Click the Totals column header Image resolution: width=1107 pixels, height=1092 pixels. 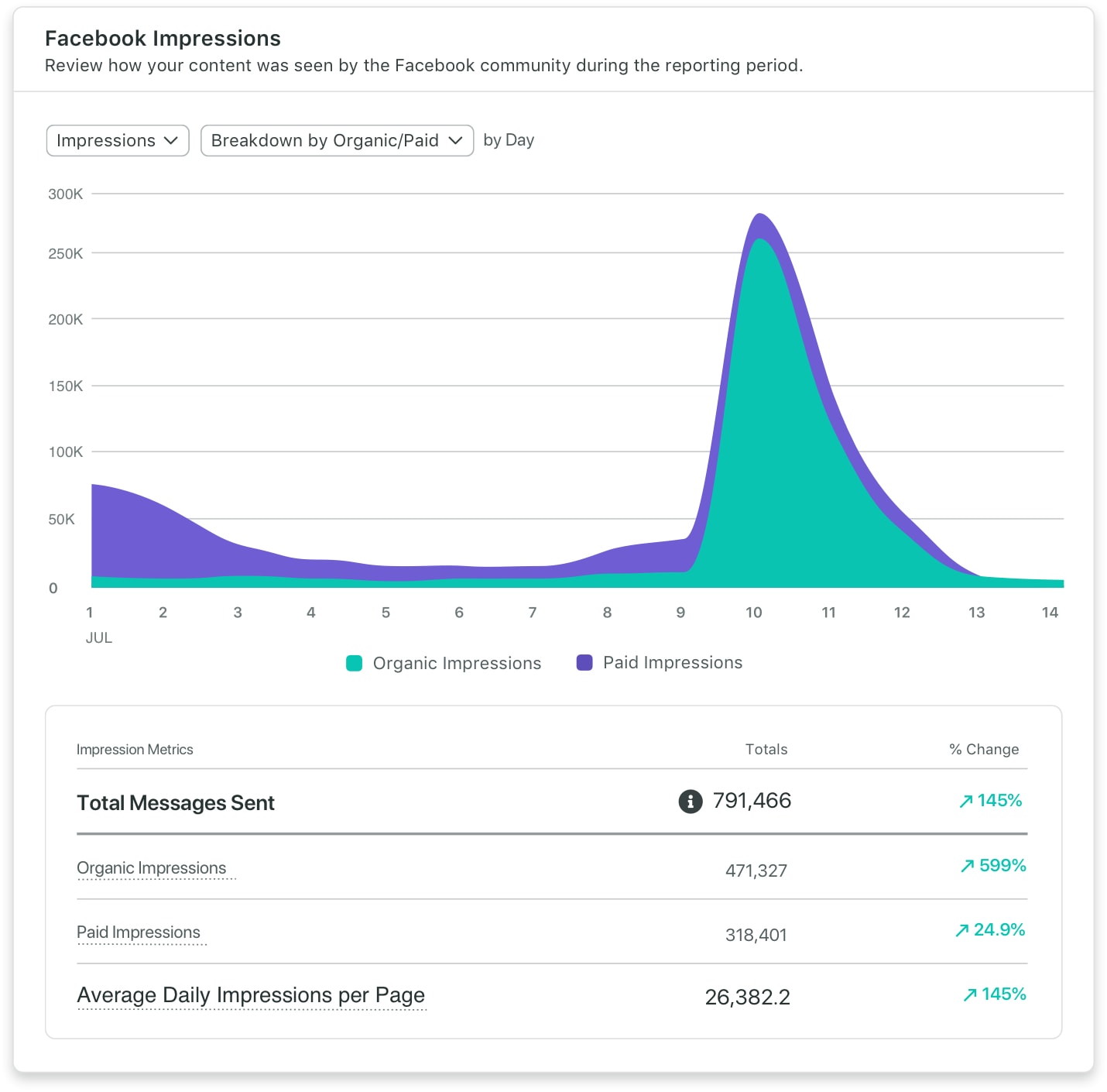coord(766,750)
